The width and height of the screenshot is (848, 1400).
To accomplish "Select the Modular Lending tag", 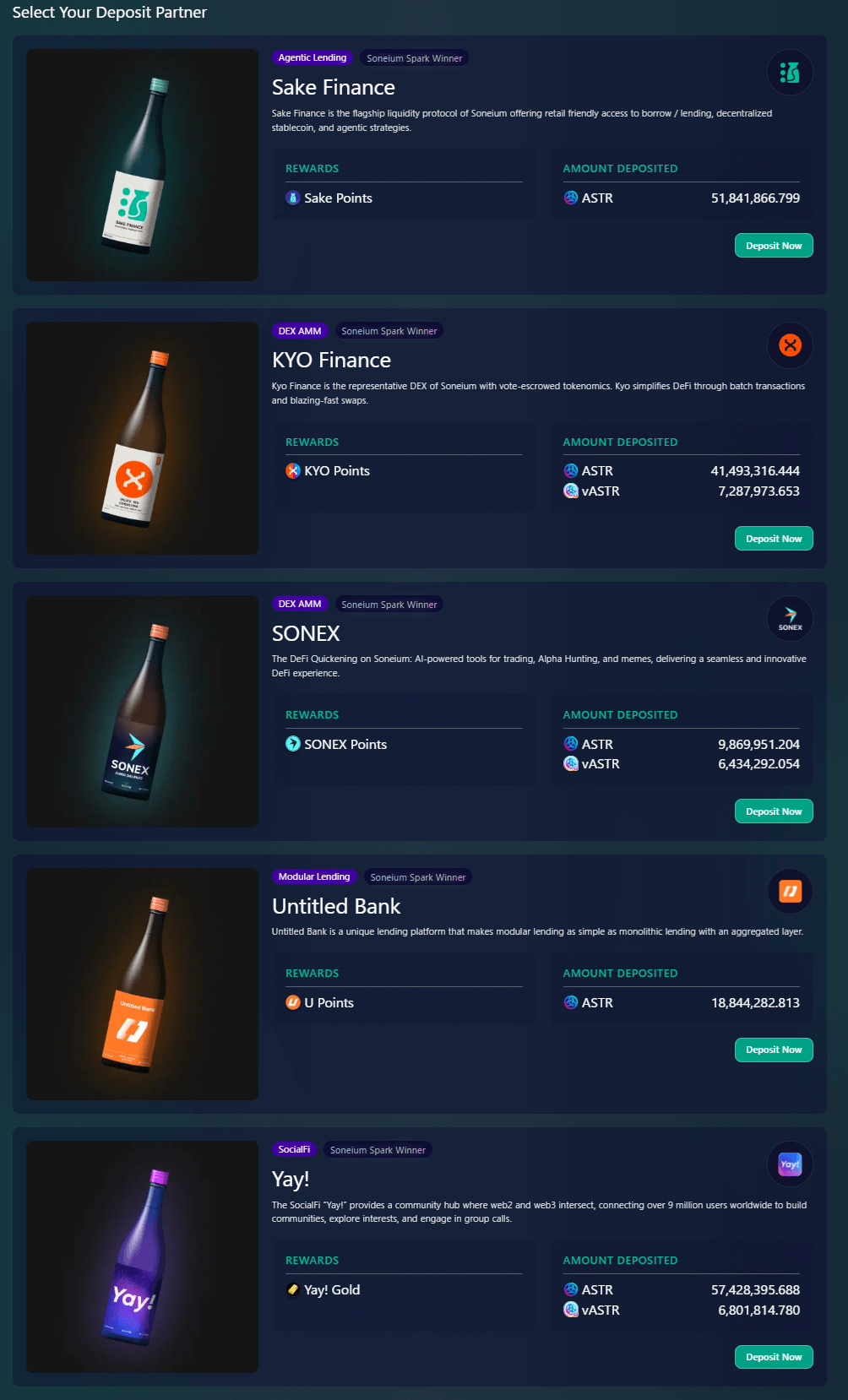I will tap(314, 877).
